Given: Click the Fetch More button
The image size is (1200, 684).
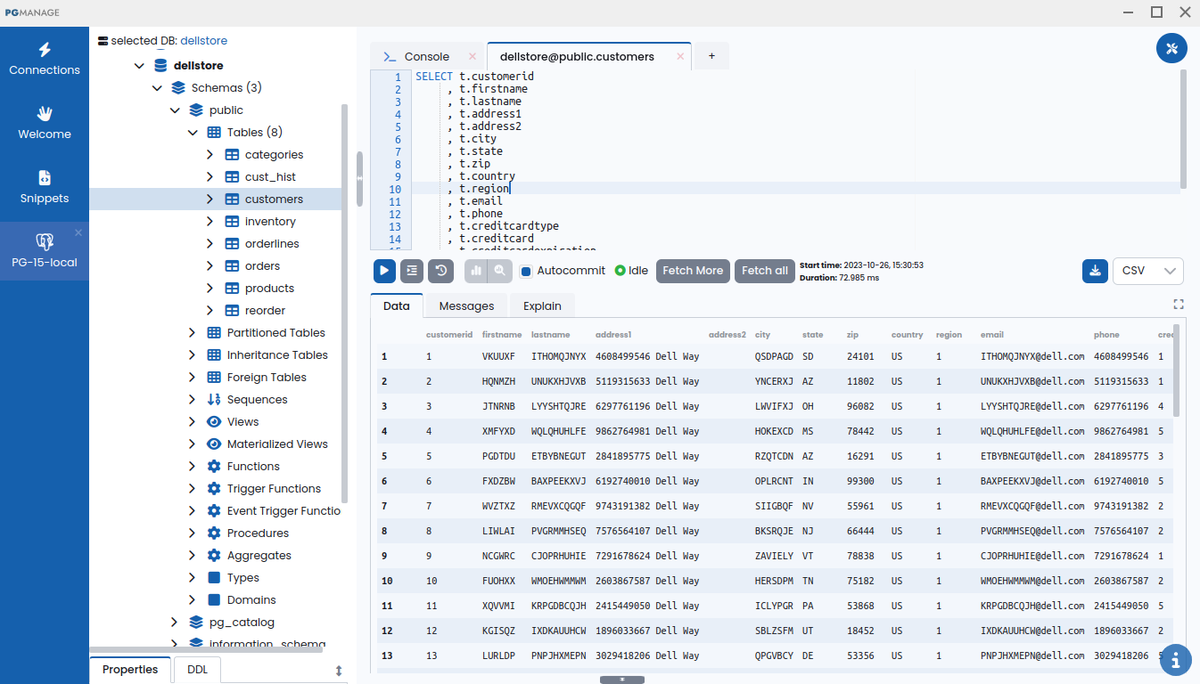Looking at the screenshot, I should (x=692, y=271).
